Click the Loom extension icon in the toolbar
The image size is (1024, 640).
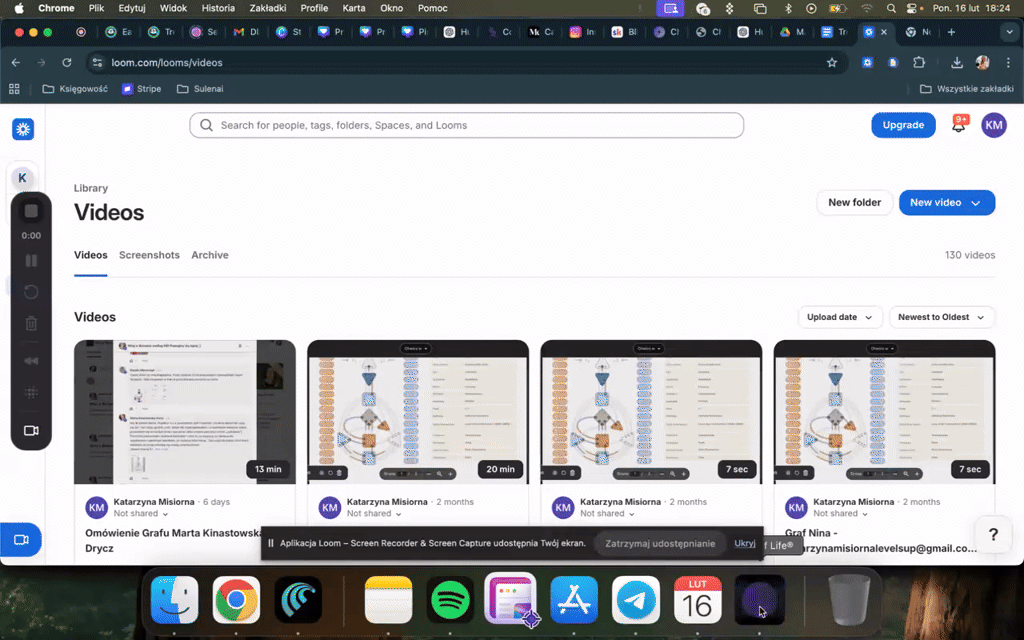tap(867, 63)
